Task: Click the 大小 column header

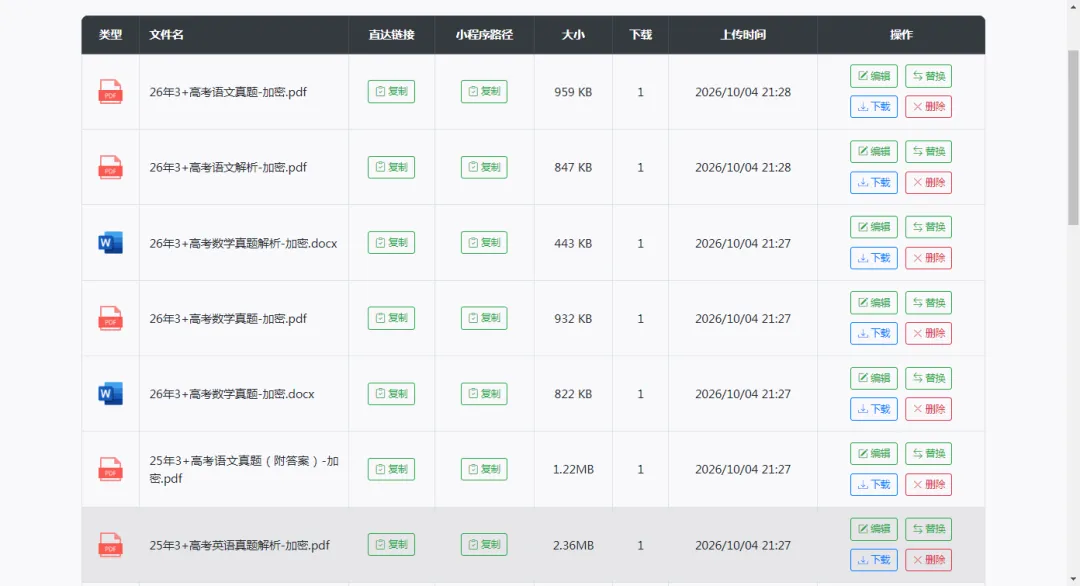Action: pos(573,34)
